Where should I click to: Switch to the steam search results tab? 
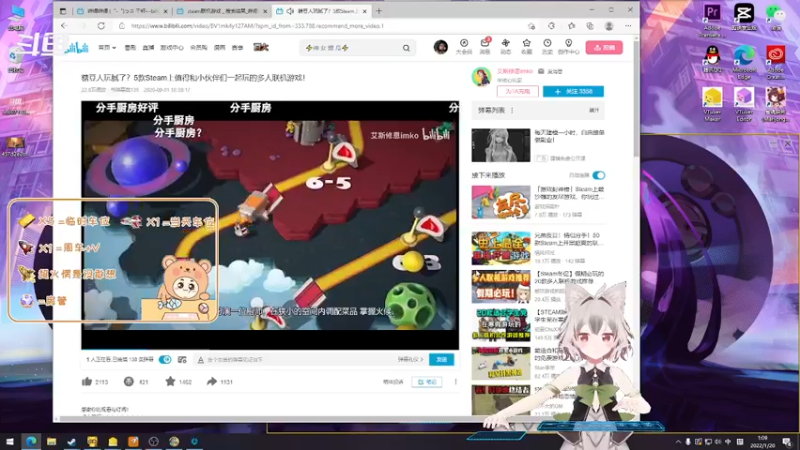click(x=221, y=11)
